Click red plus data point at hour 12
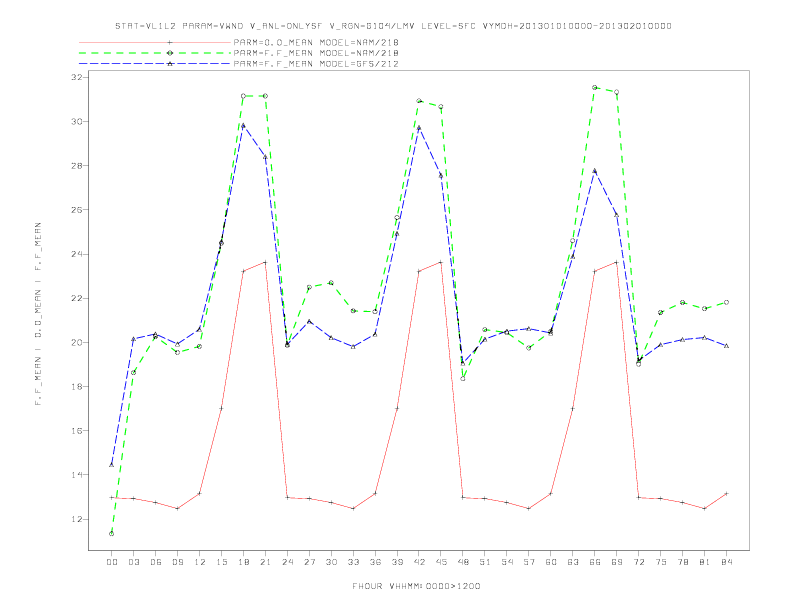 [x=200, y=493]
